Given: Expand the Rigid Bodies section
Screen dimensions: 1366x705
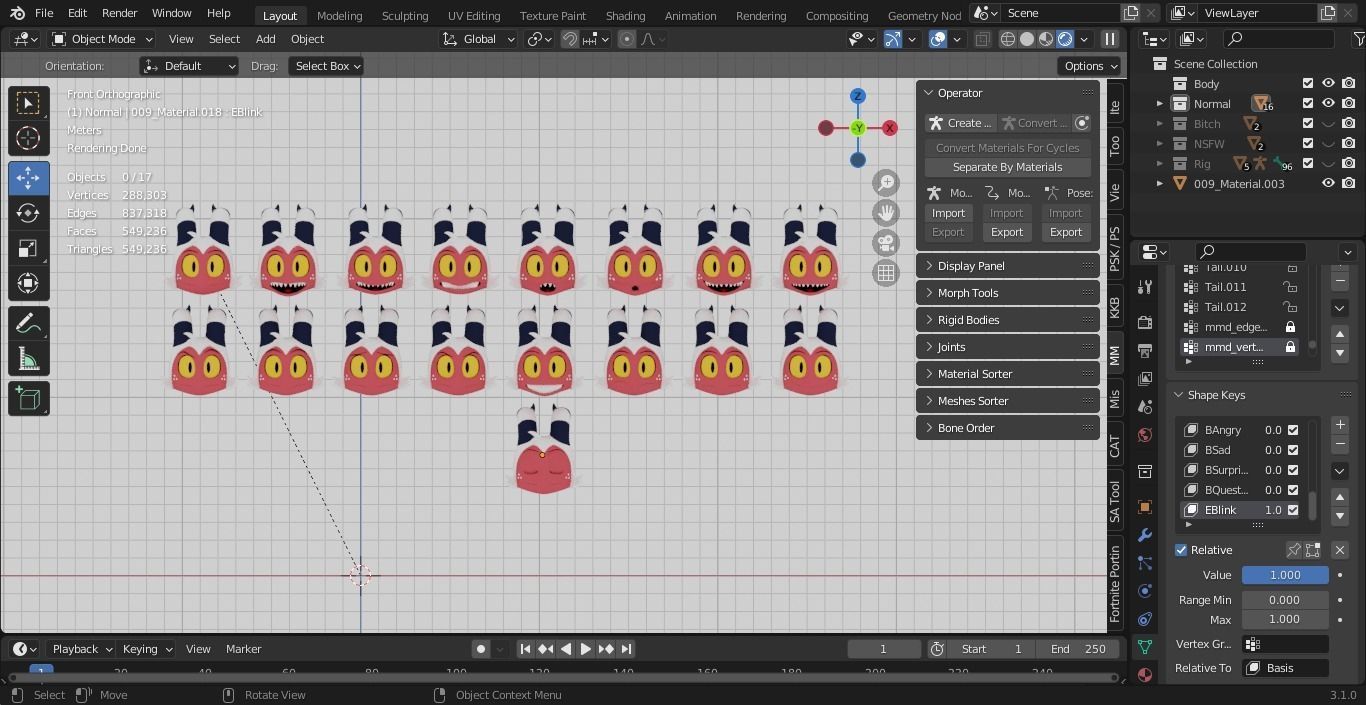Looking at the screenshot, I should [x=1008, y=320].
